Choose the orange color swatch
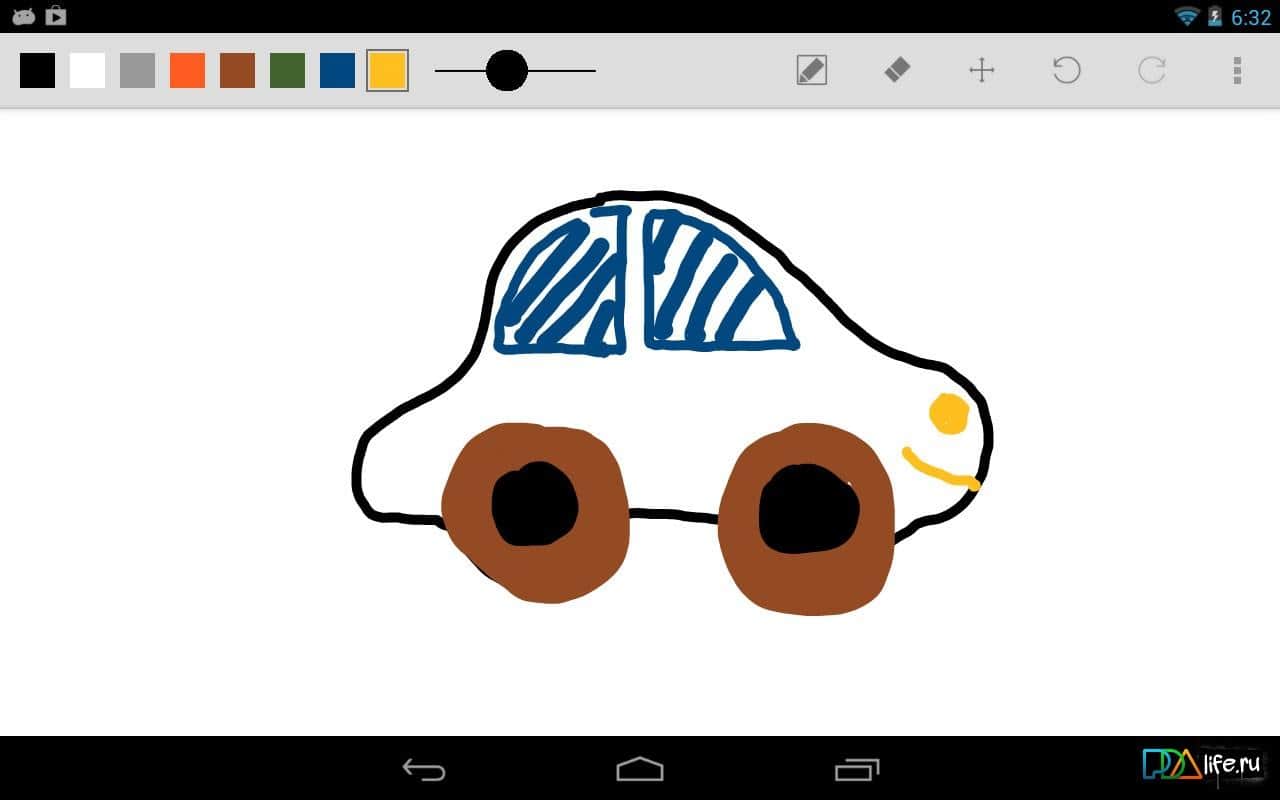This screenshot has width=1280, height=800. point(188,71)
